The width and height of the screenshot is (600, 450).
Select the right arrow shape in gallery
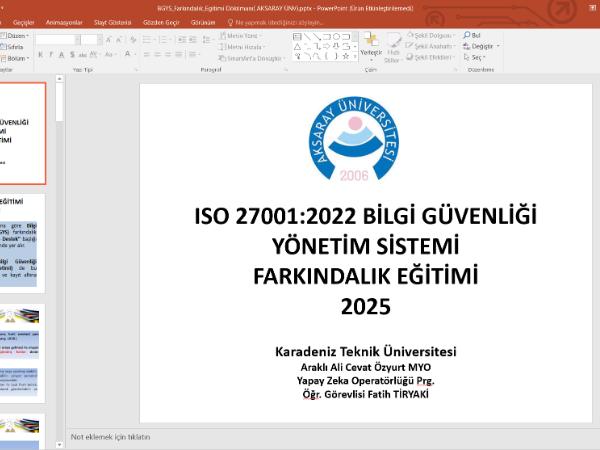(326, 47)
